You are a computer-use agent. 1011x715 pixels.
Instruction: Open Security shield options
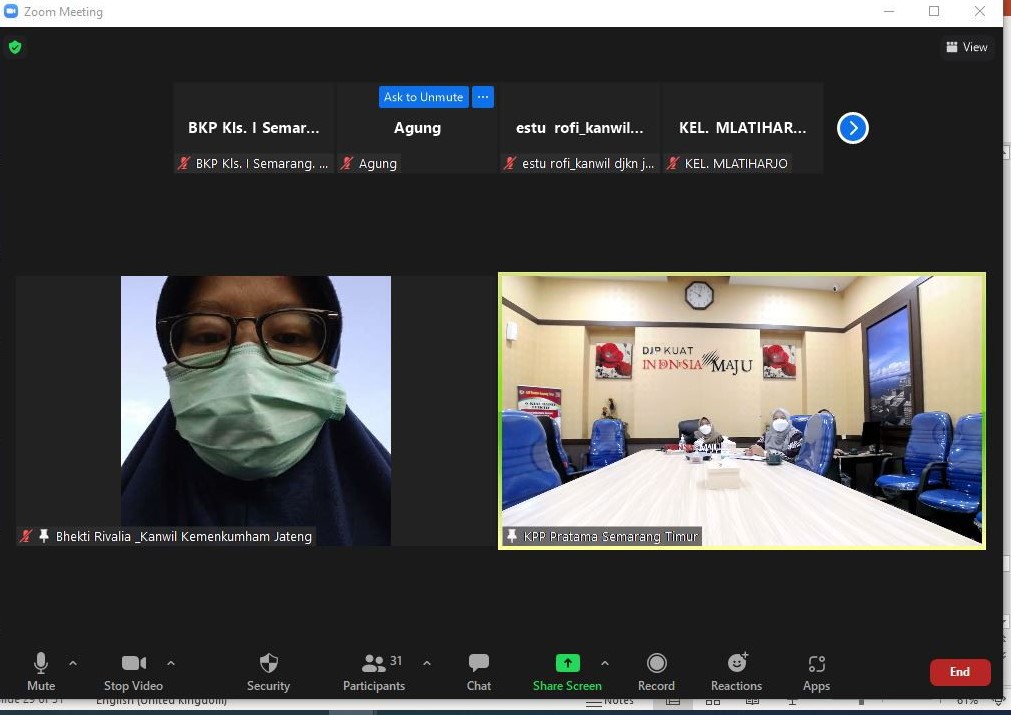(x=268, y=670)
